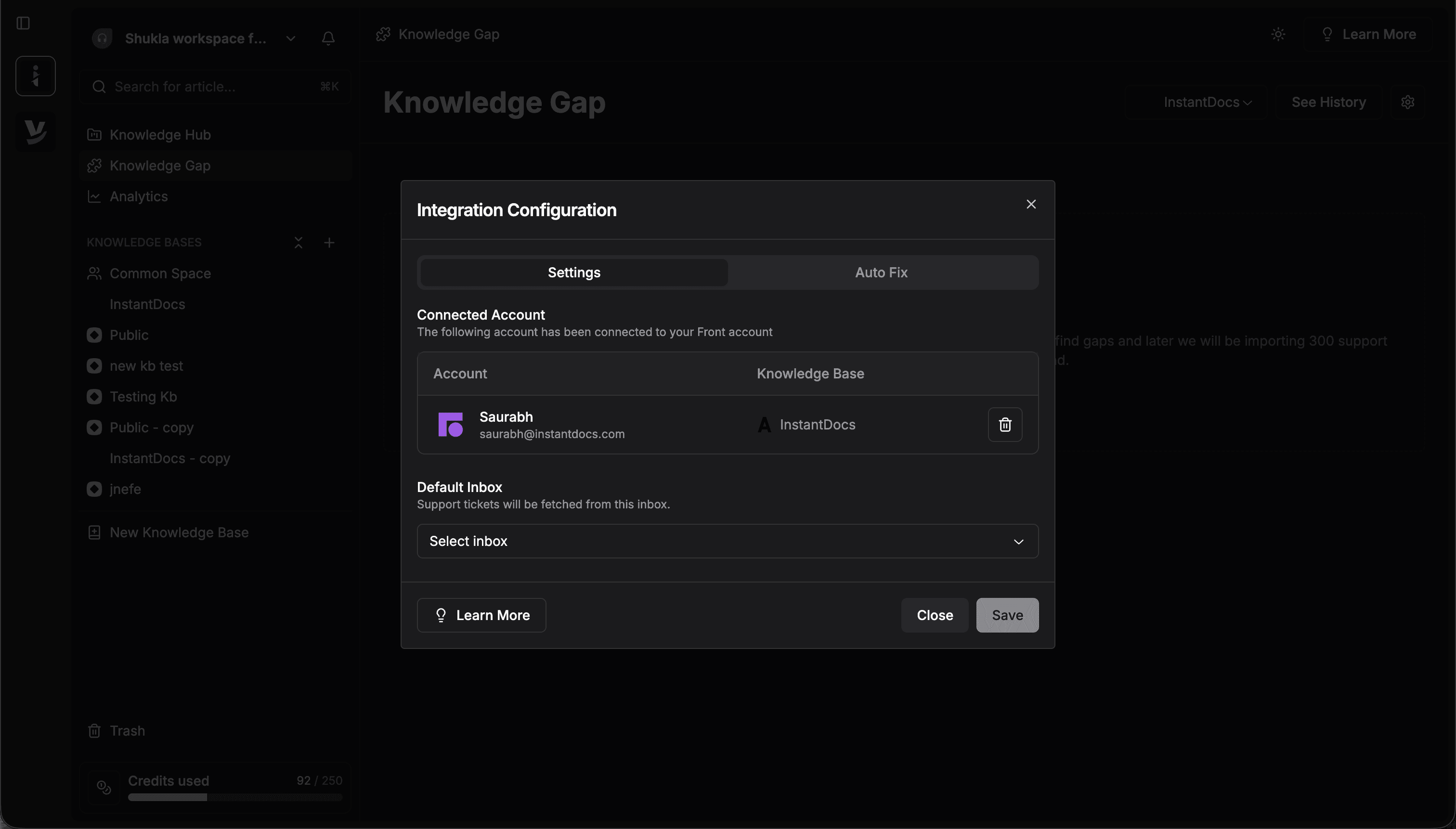Open the settings gear next to See History
1456x829 pixels.
point(1408,102)
